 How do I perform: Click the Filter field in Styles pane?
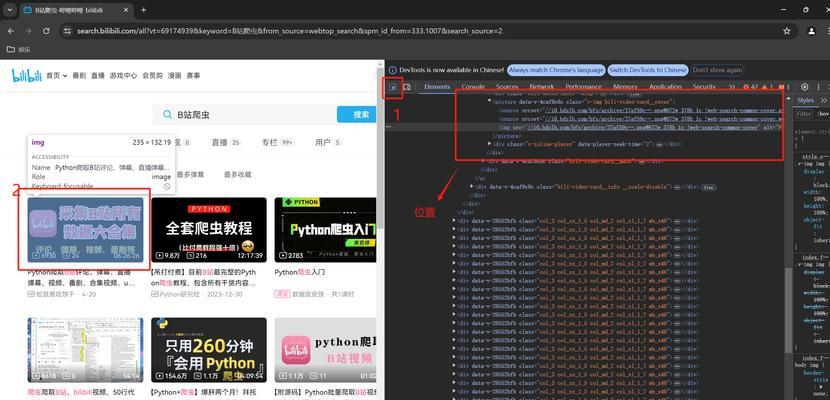[x=804, y=114]
